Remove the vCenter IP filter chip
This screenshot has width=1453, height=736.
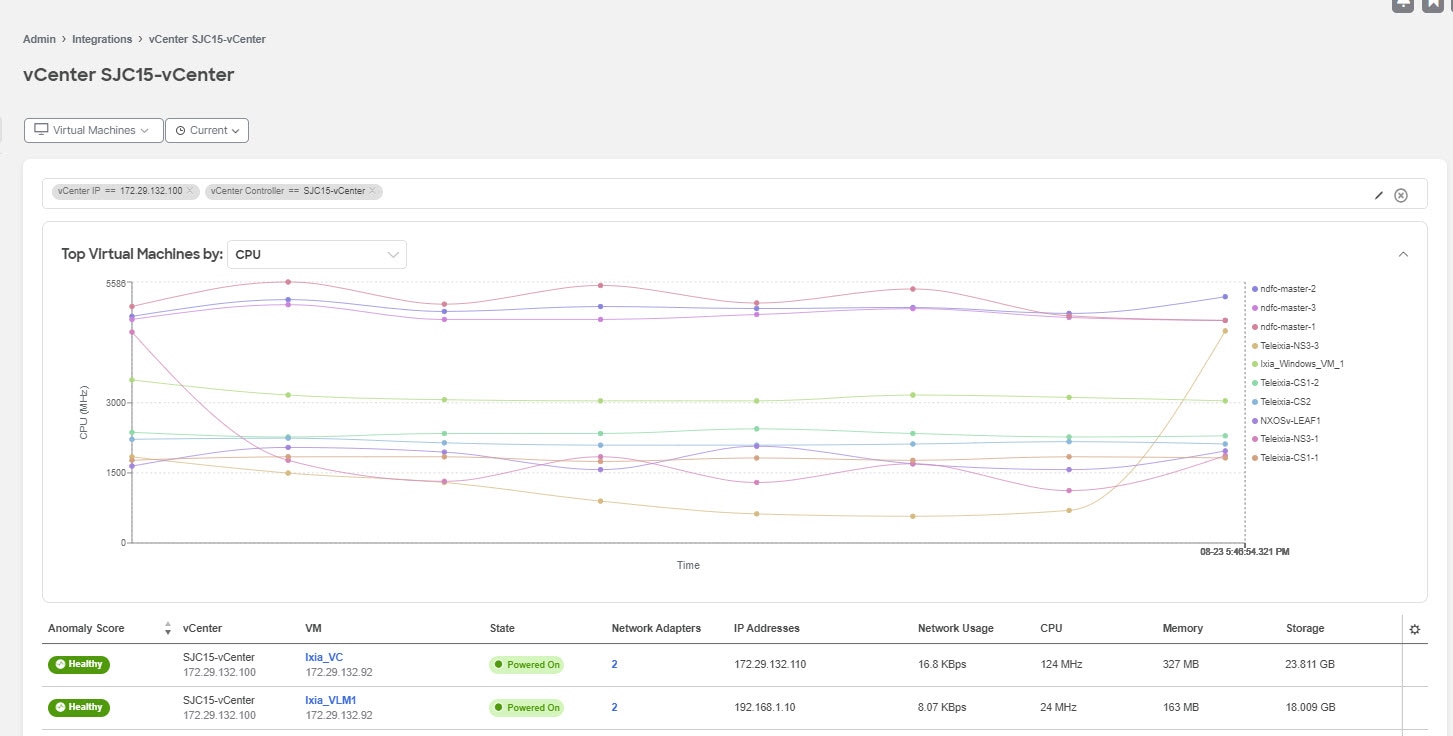190,190
